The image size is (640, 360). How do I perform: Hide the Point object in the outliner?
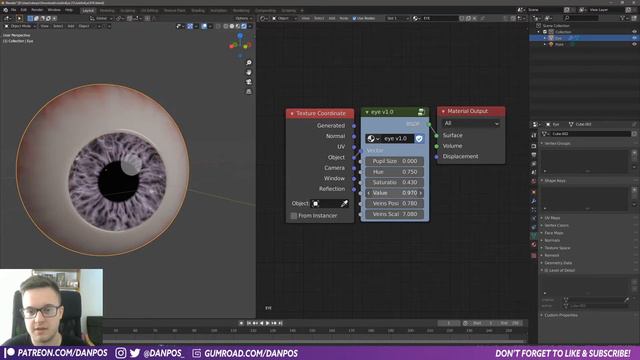[634, 44]
